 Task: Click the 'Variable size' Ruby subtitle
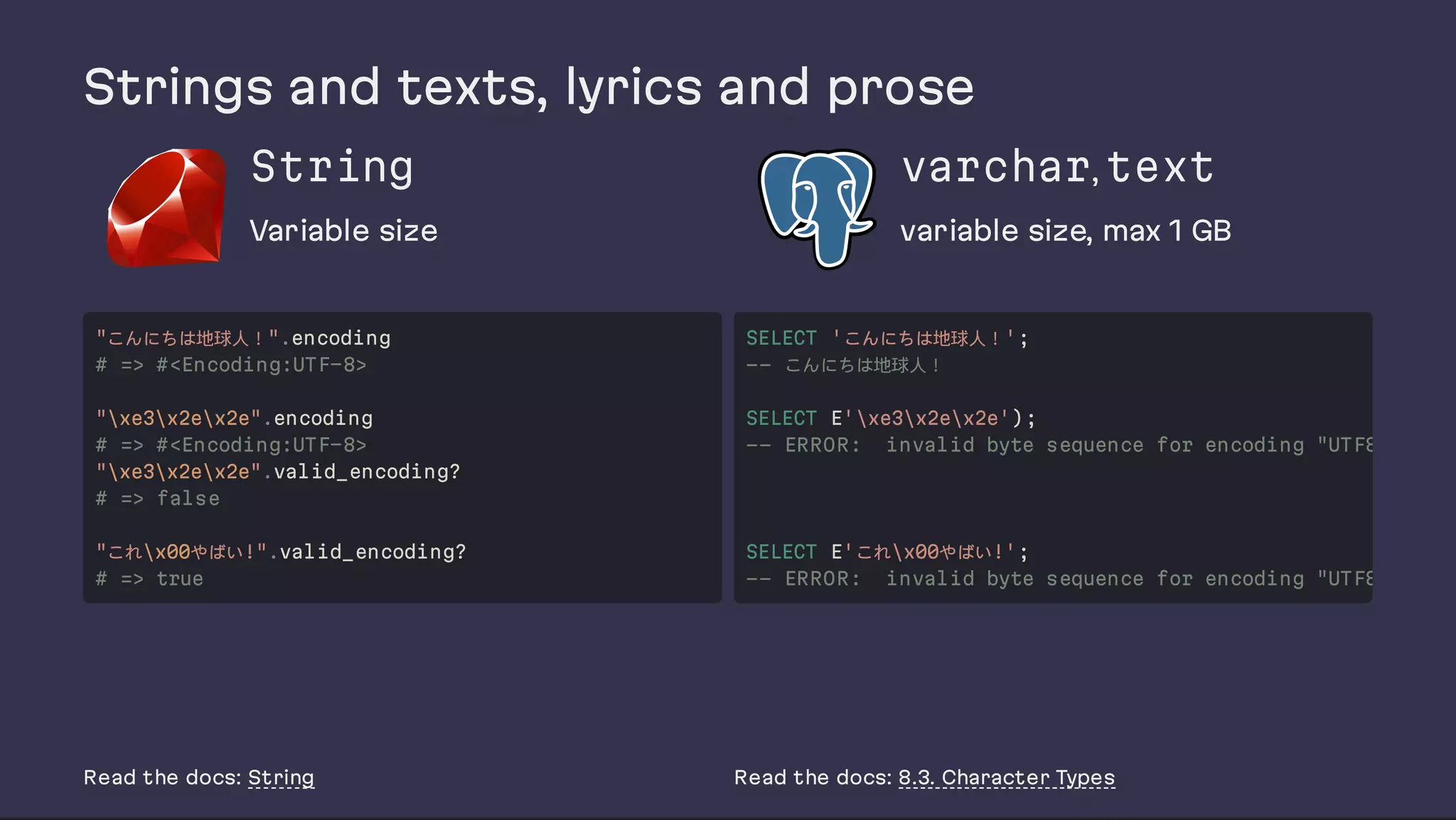[343, 231]
